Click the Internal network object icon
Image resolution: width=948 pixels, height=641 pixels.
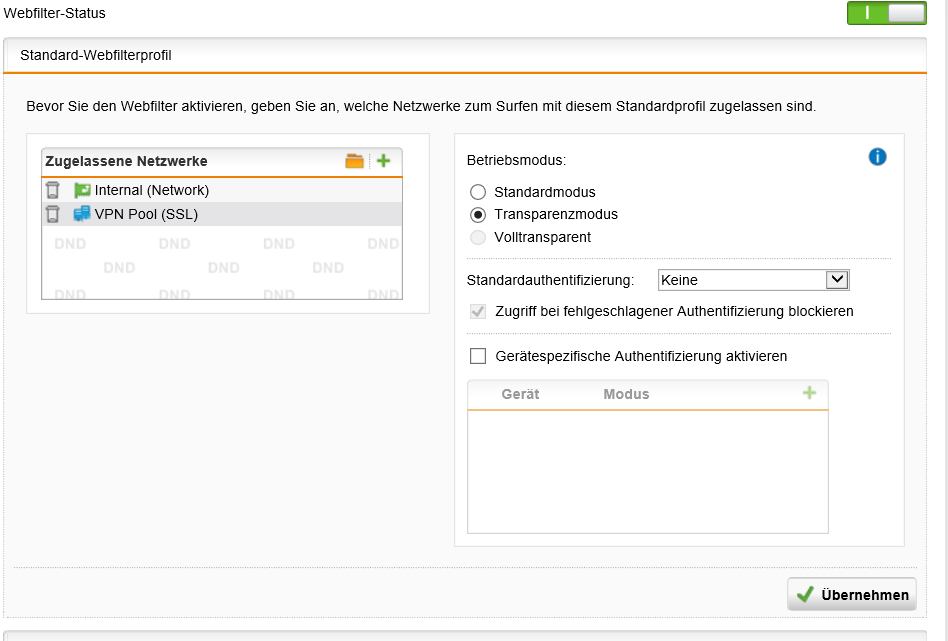click(x=82, y=190)
